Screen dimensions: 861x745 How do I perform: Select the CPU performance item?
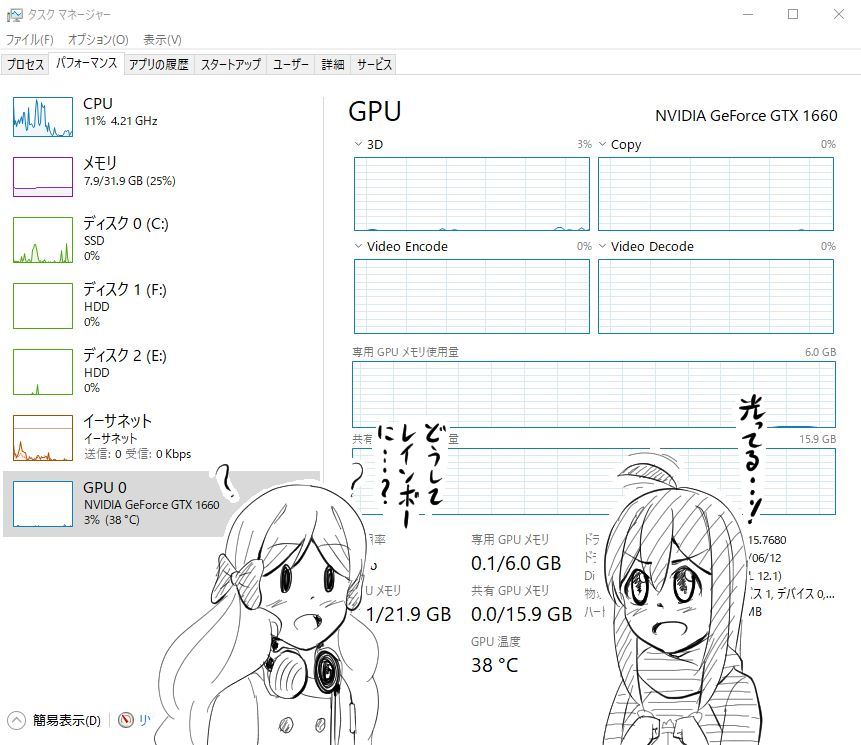(161, 116)
